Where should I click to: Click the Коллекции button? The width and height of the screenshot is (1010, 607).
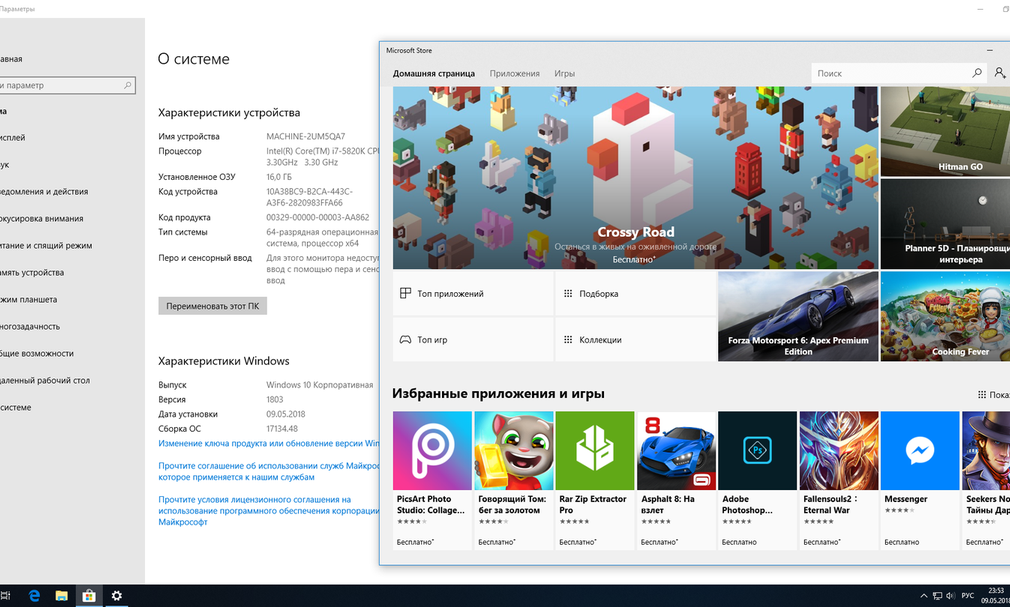636,339
